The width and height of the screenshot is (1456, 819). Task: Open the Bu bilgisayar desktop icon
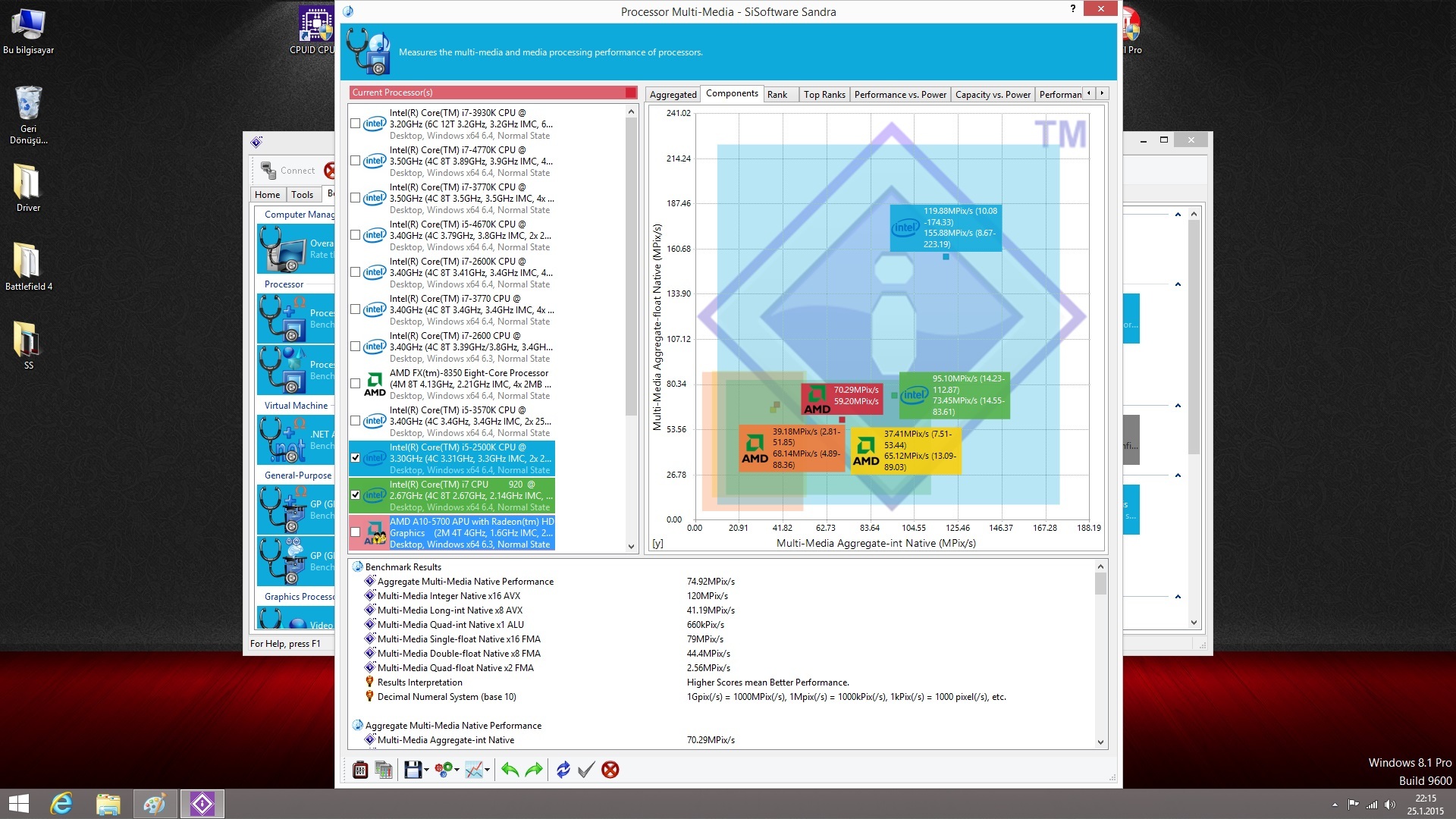tap(28, 32)
